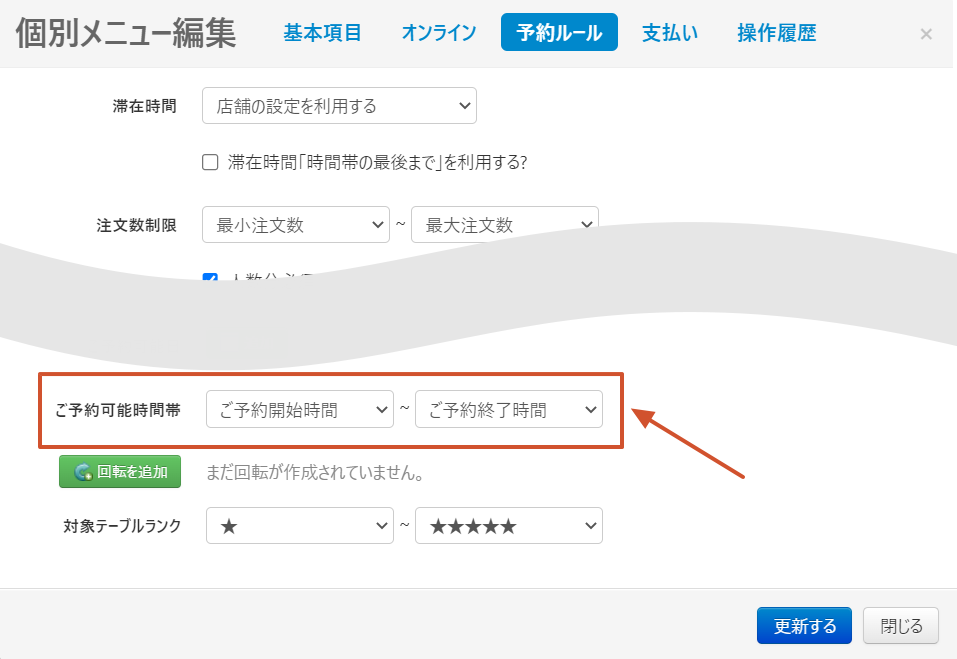Open the maximum table rank five-star dropdown
This screenshot has width=957, height=659.
pos(509,525)
